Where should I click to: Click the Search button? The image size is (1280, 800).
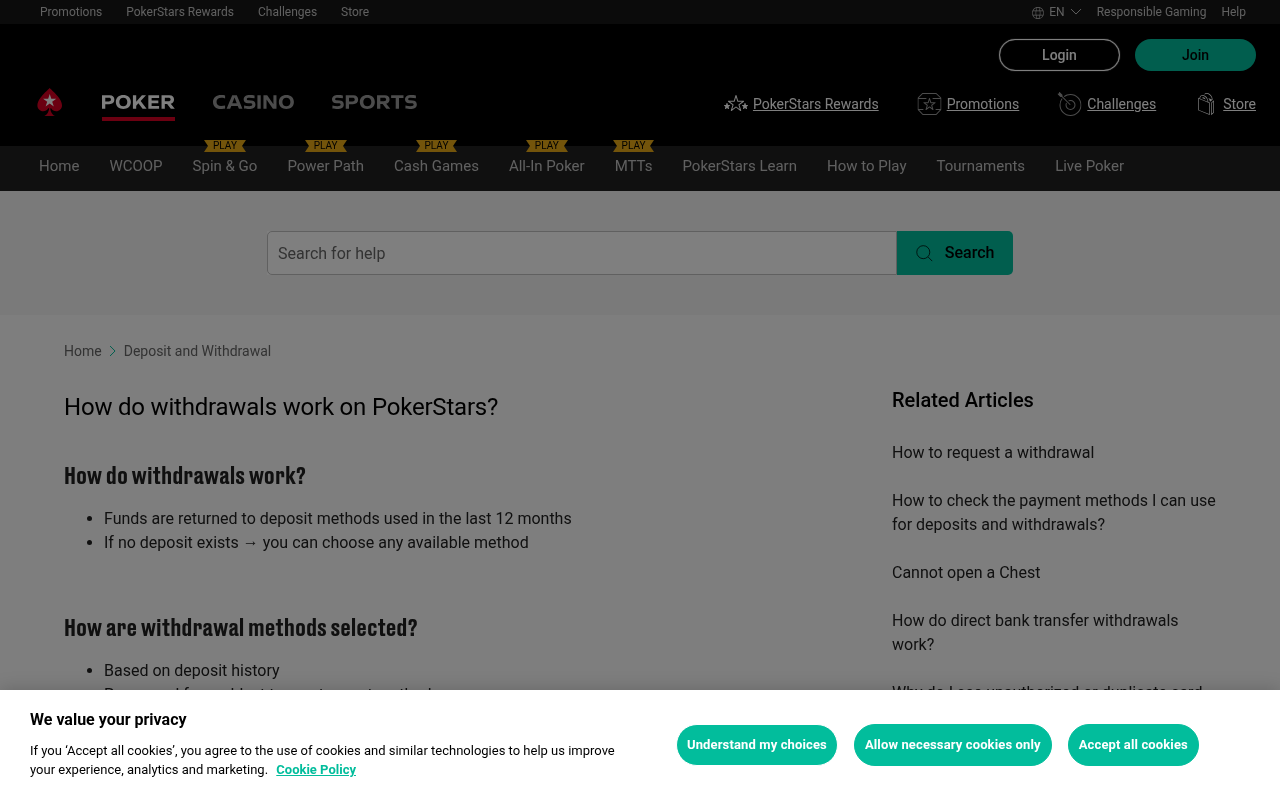point(955,253)
